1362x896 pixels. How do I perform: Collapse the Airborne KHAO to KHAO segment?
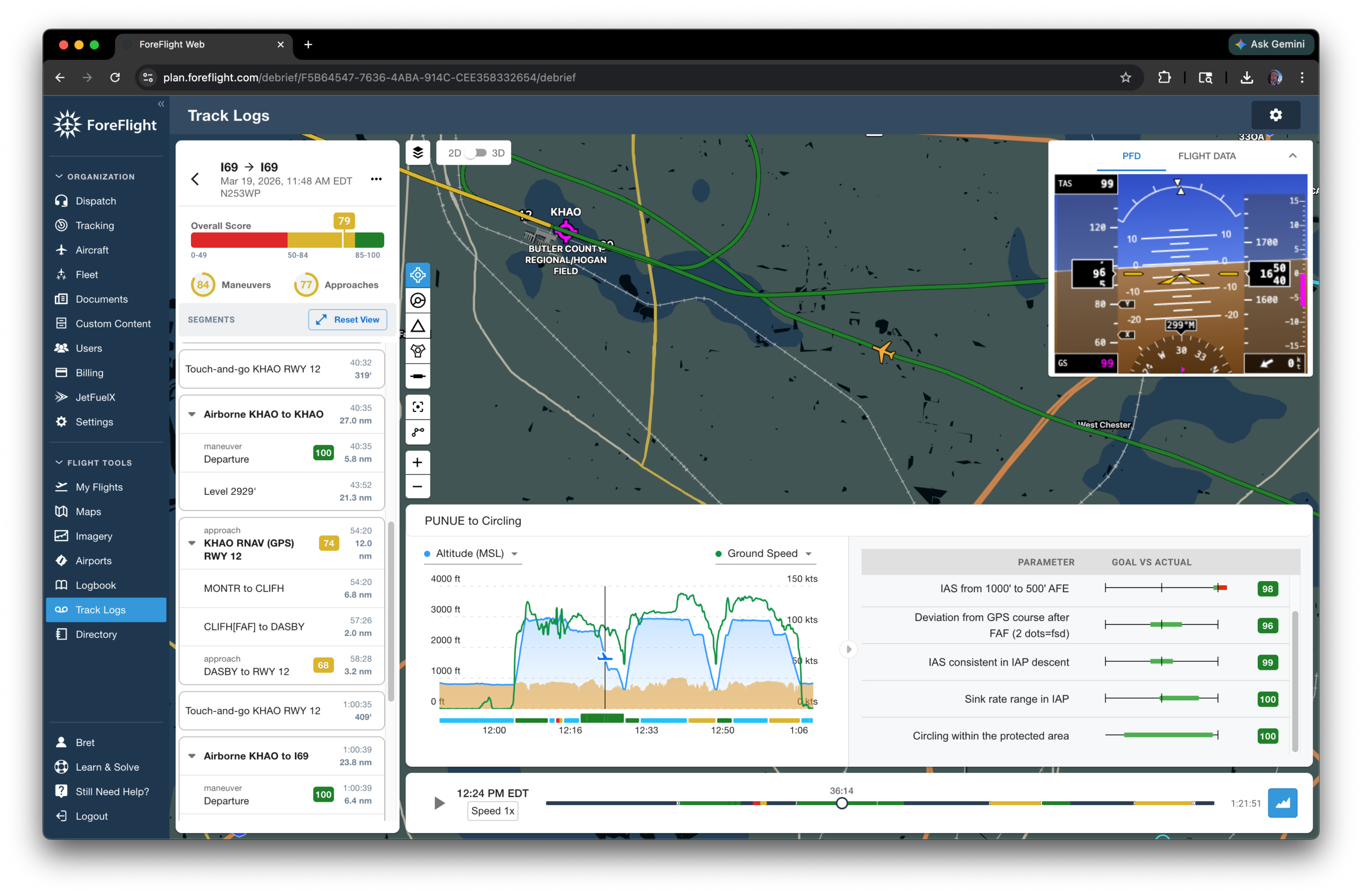pos(192,413)
